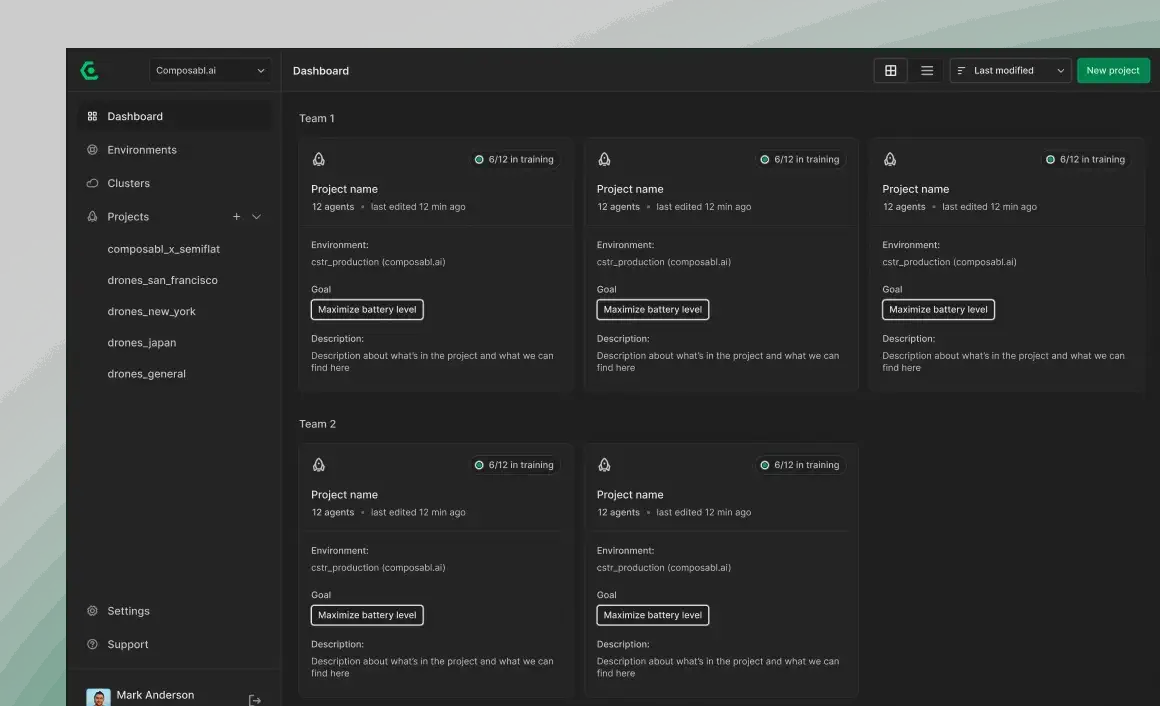The width and height of the screenshot is (1160, 706).
Task: Add a project with the plus icon
Action: click(237, 217)
